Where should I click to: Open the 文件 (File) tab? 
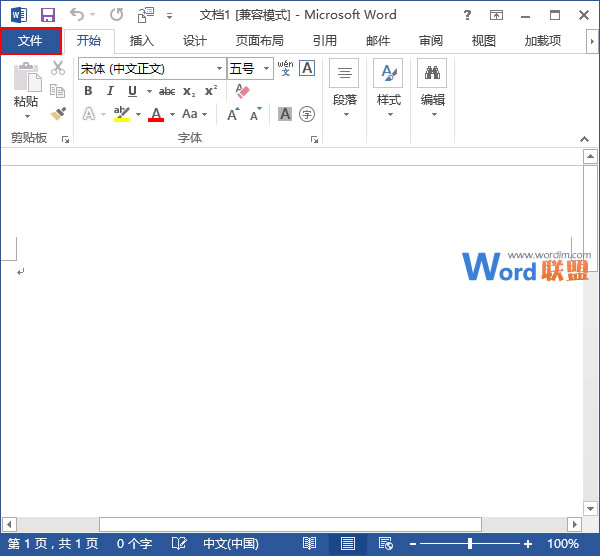pos(30,41)
